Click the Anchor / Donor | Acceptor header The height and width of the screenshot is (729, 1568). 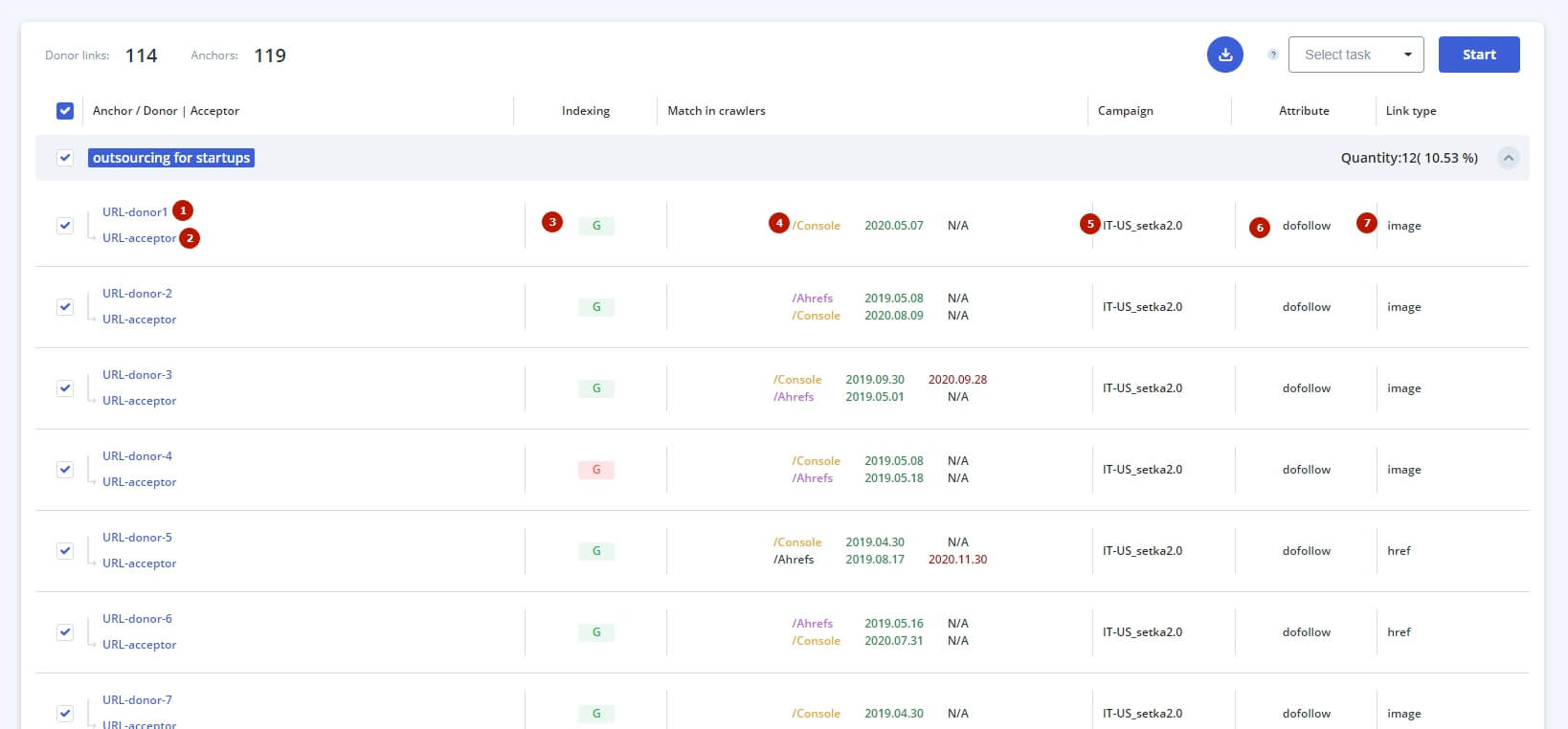(x=166, y=111)
